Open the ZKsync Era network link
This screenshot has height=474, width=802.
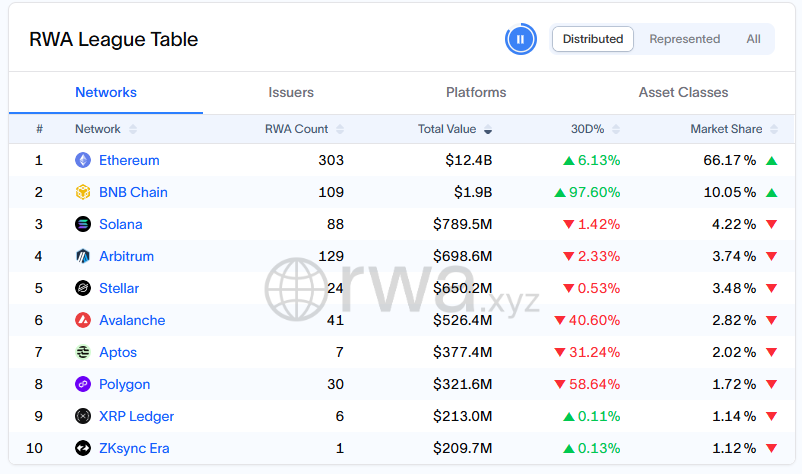(134, 448)
